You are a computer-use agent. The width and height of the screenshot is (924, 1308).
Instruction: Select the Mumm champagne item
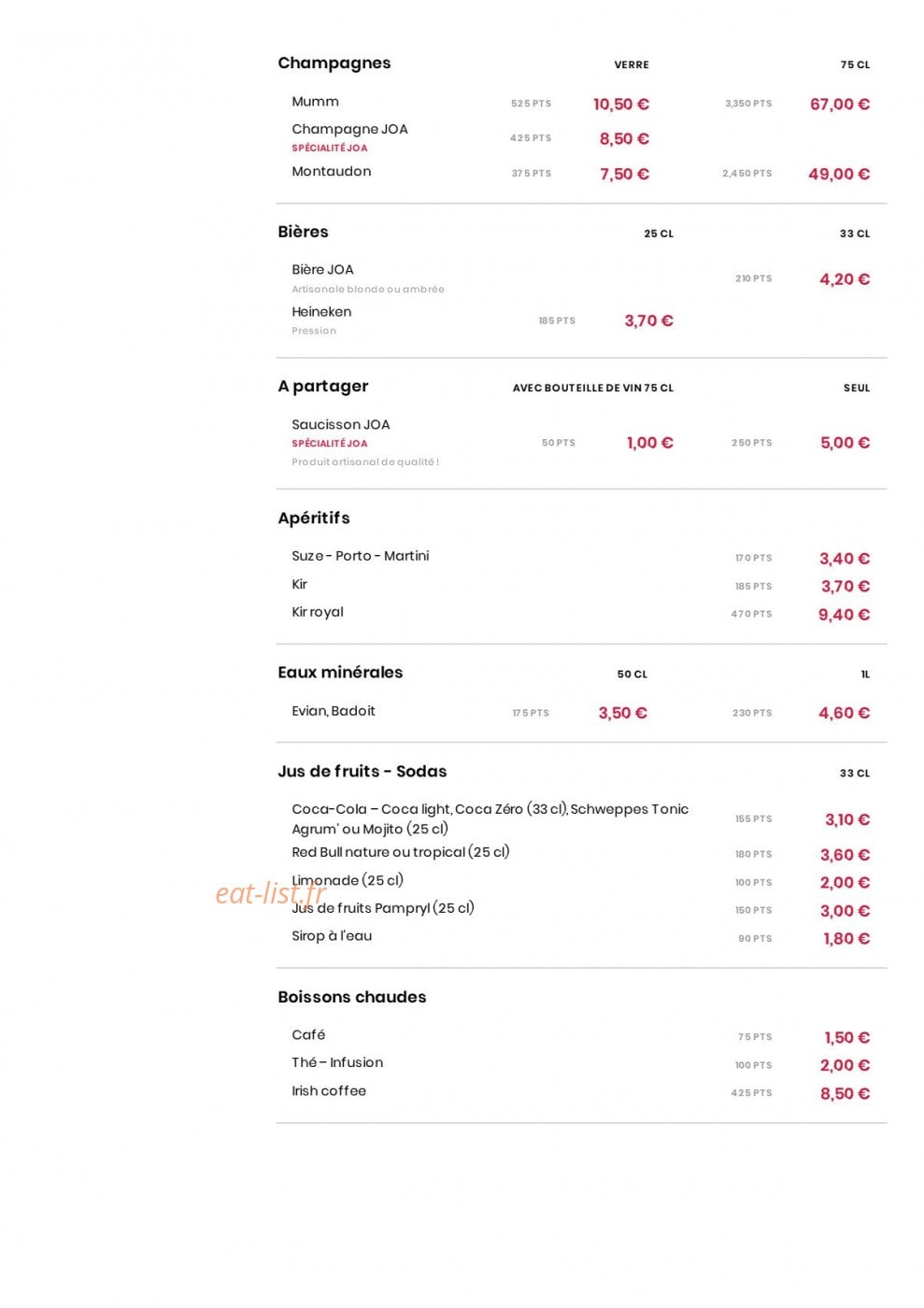click(x=315, y=102)
